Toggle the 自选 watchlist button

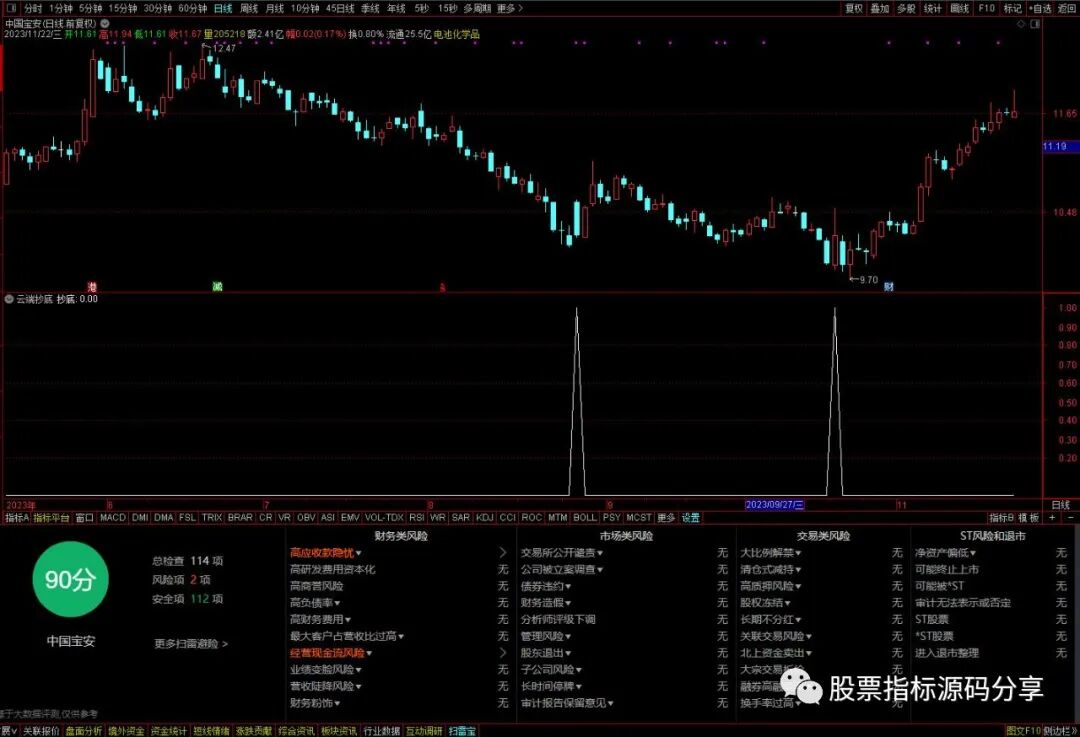click(1040, 8)
